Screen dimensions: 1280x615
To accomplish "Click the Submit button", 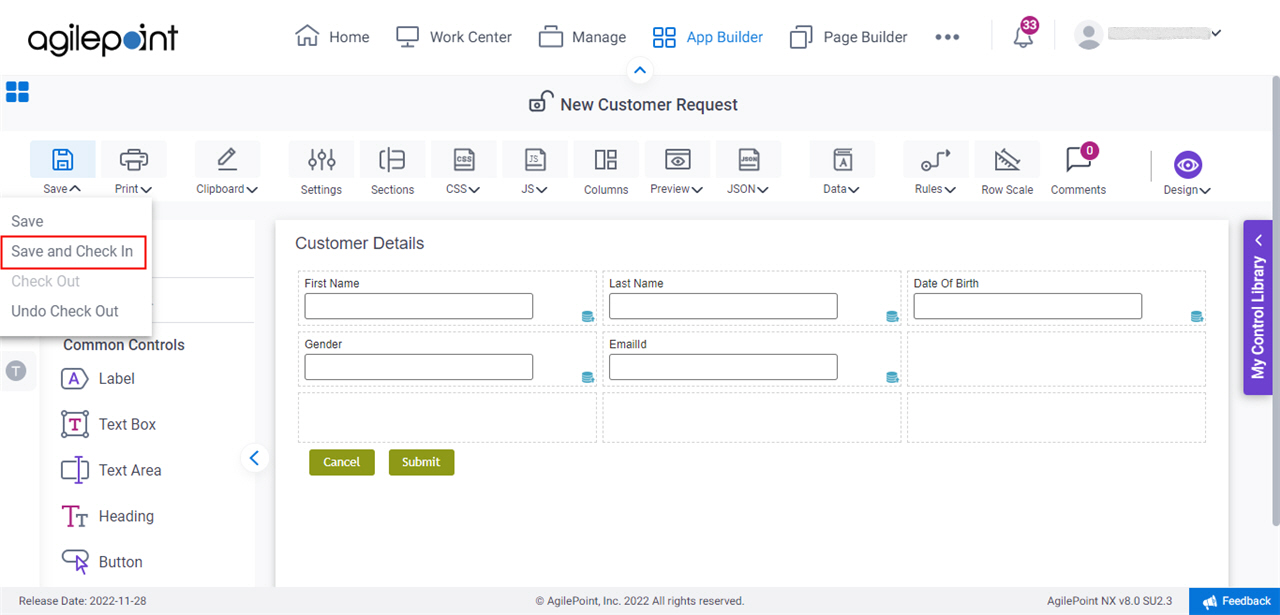I will click(x=421, y=462).
